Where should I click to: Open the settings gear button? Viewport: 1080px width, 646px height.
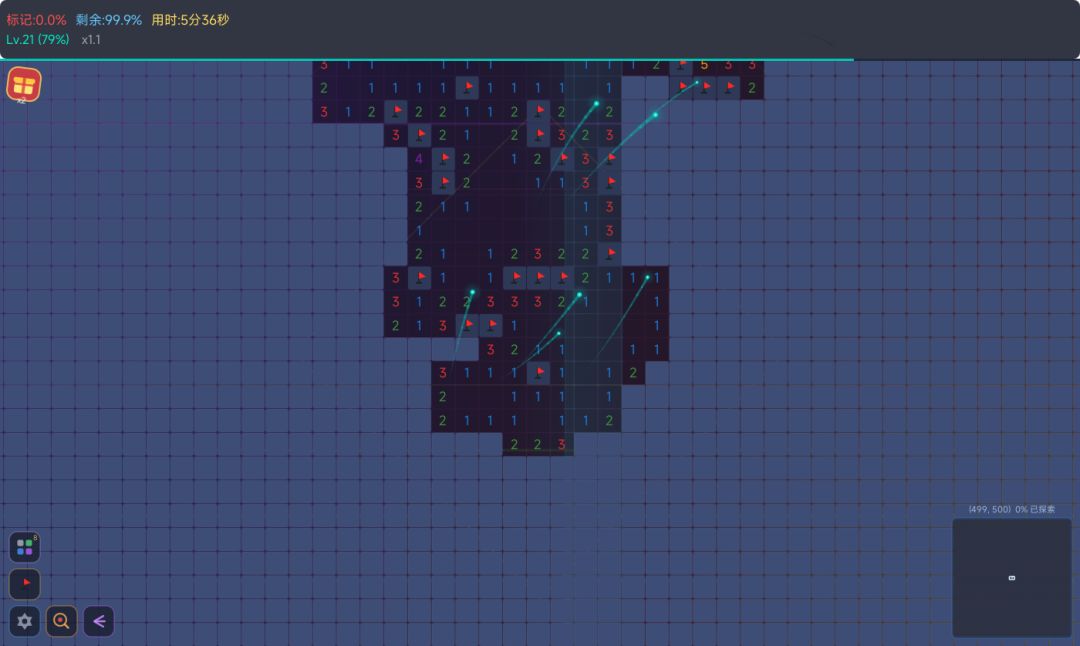tap(25, 621)
